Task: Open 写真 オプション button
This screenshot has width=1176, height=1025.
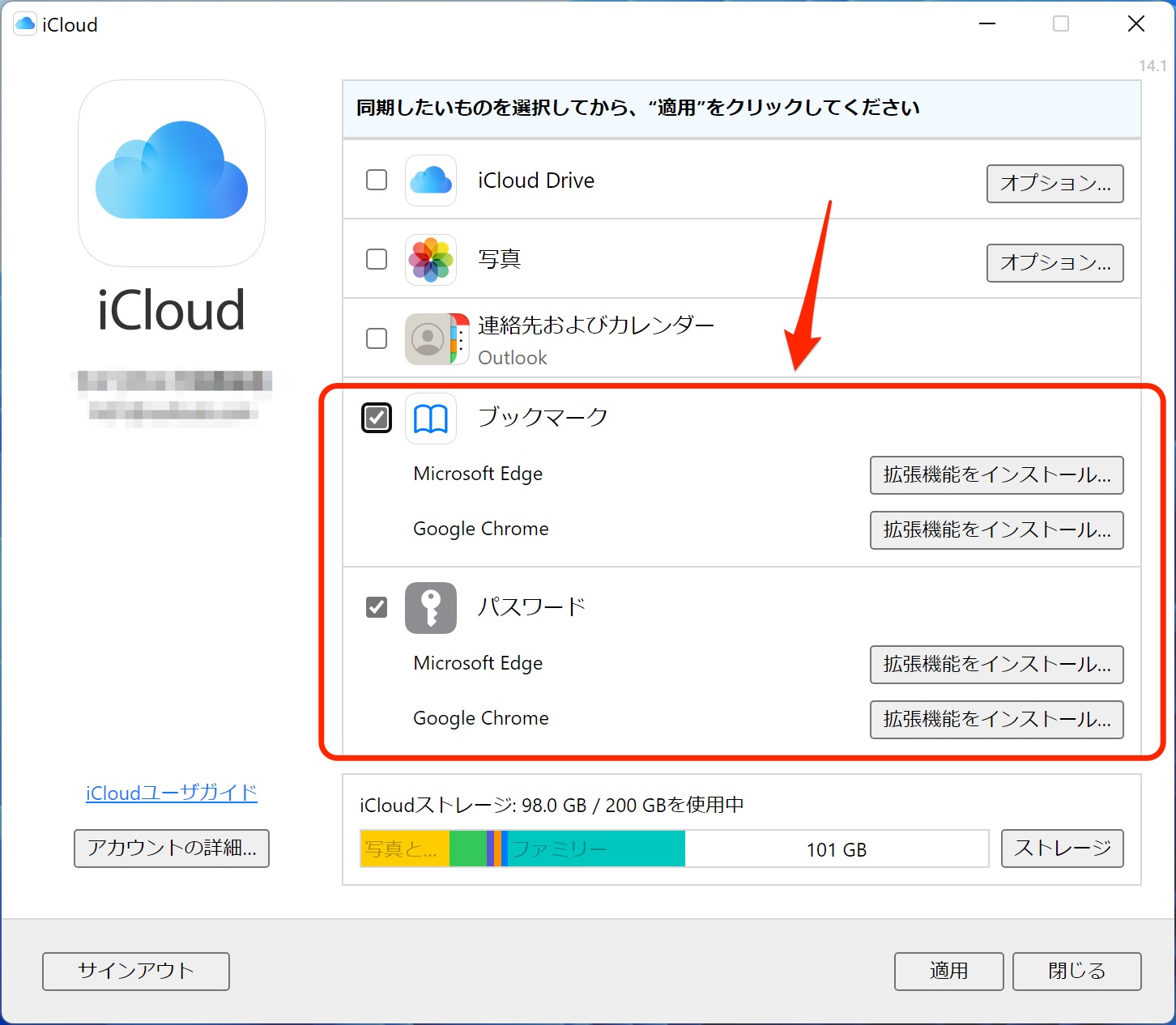Action: (1055, 263)
